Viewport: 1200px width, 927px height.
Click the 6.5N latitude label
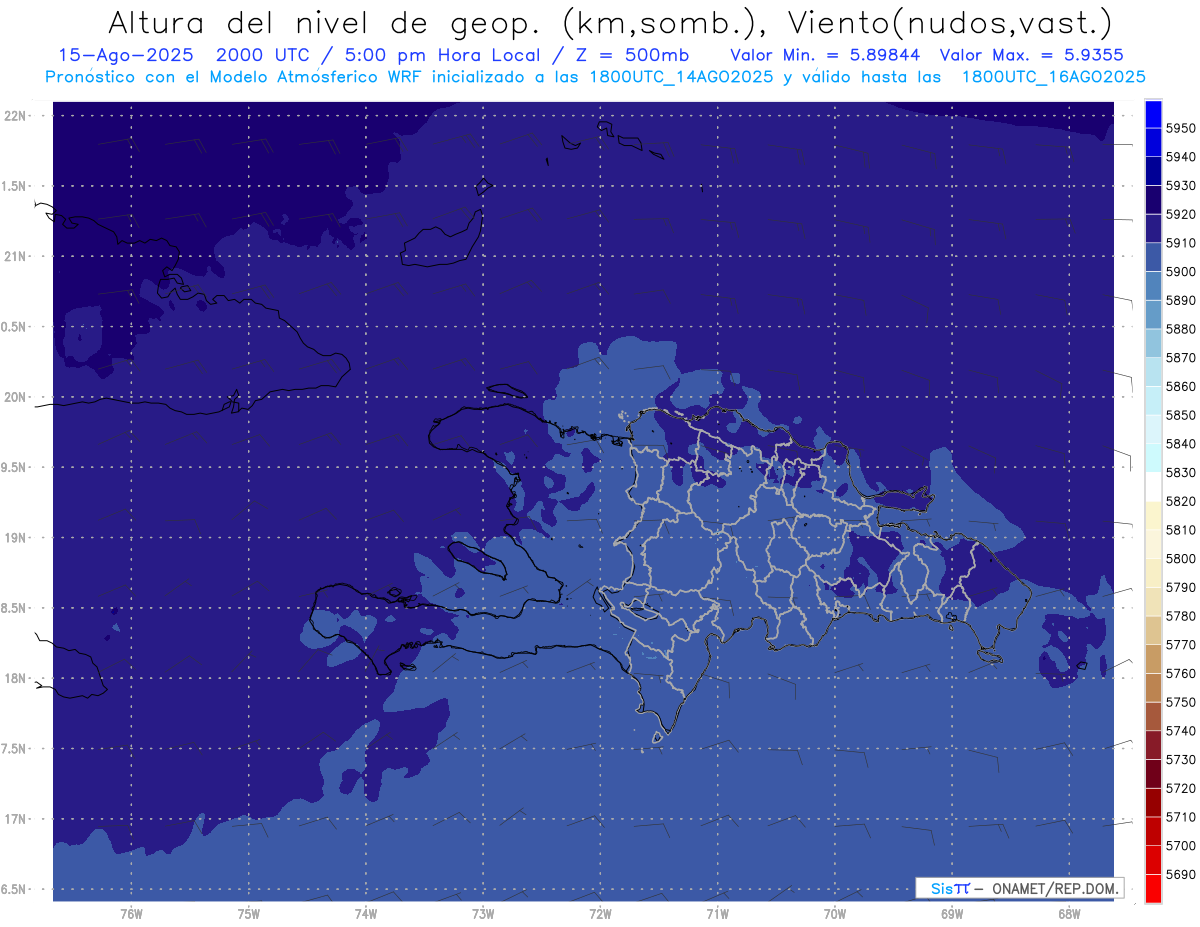(14, 889)
